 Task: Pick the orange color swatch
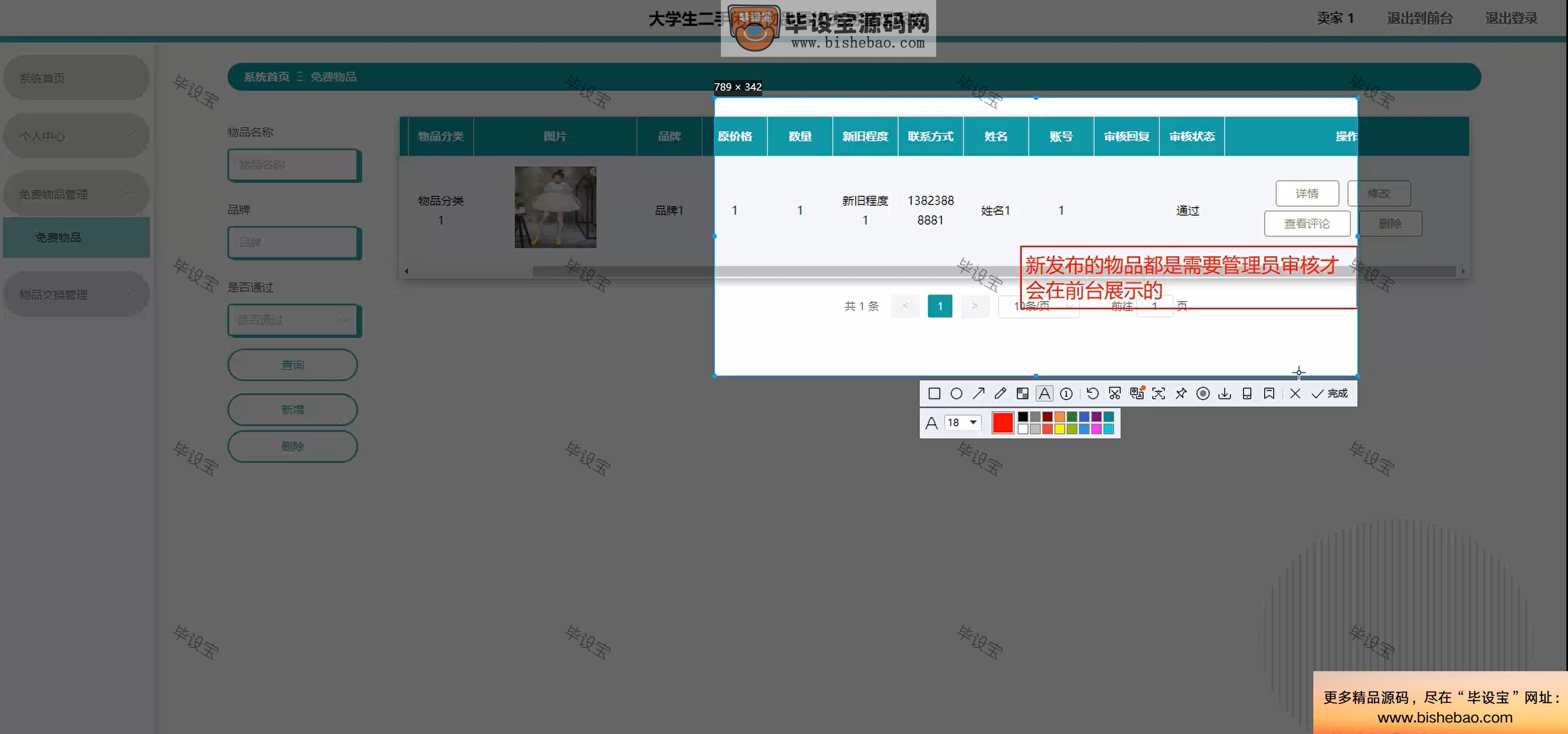1060,417
